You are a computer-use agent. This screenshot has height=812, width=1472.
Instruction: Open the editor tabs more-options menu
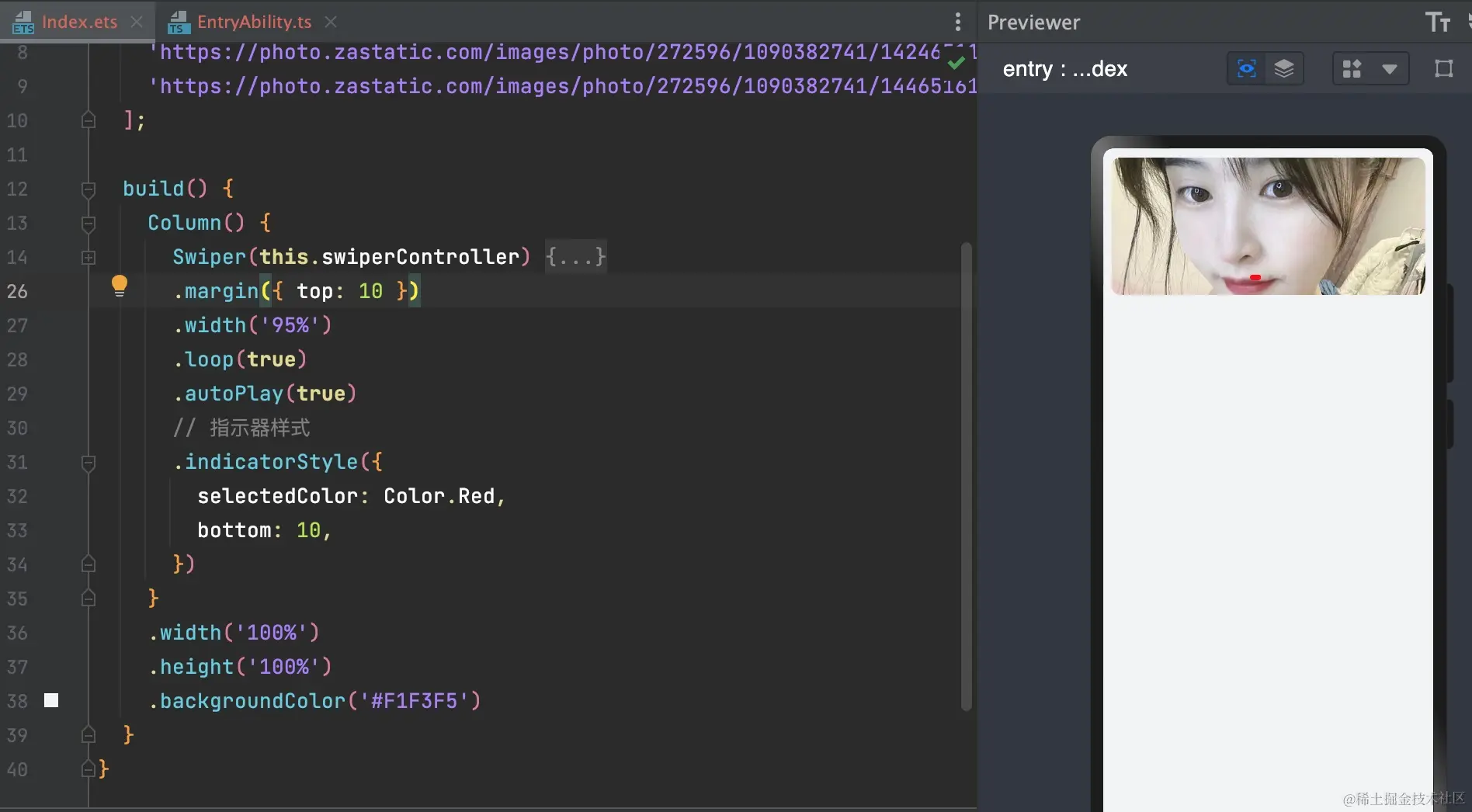pos(957,22)
